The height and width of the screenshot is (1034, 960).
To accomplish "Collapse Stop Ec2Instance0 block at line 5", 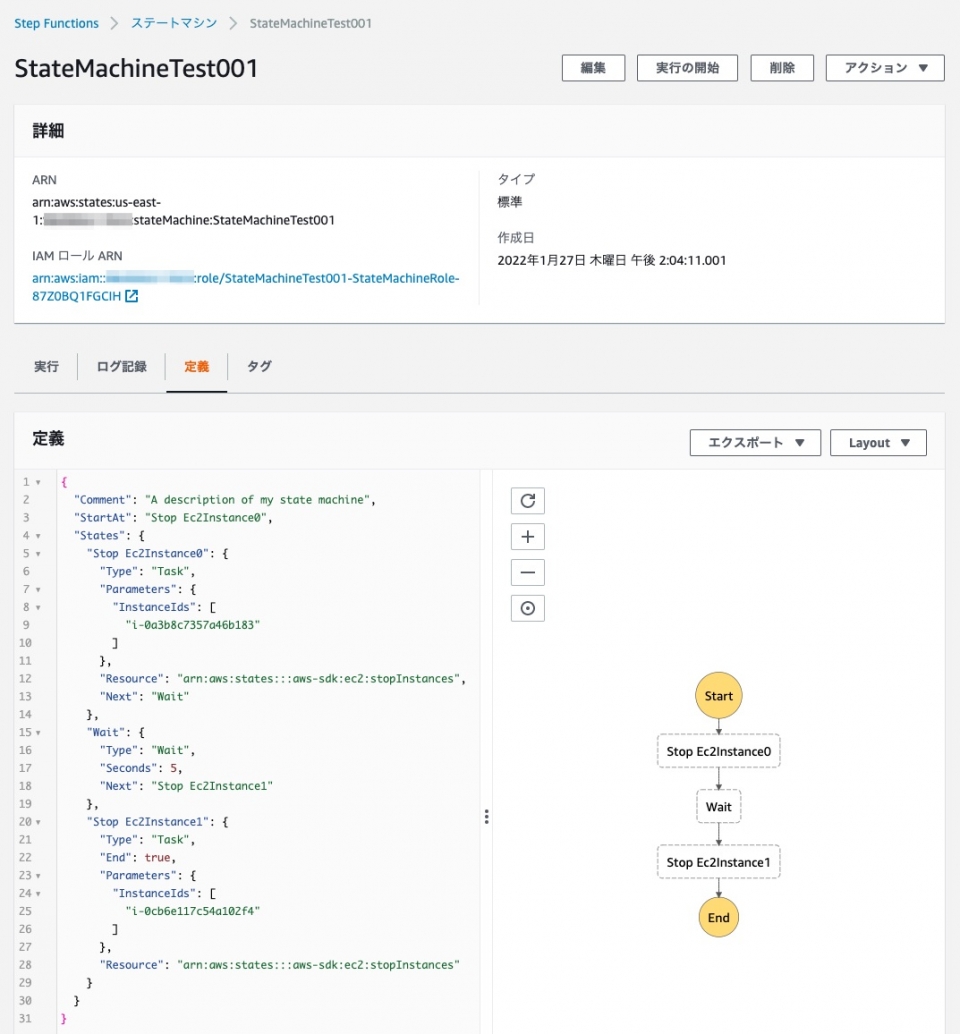I will coord(38,553).
